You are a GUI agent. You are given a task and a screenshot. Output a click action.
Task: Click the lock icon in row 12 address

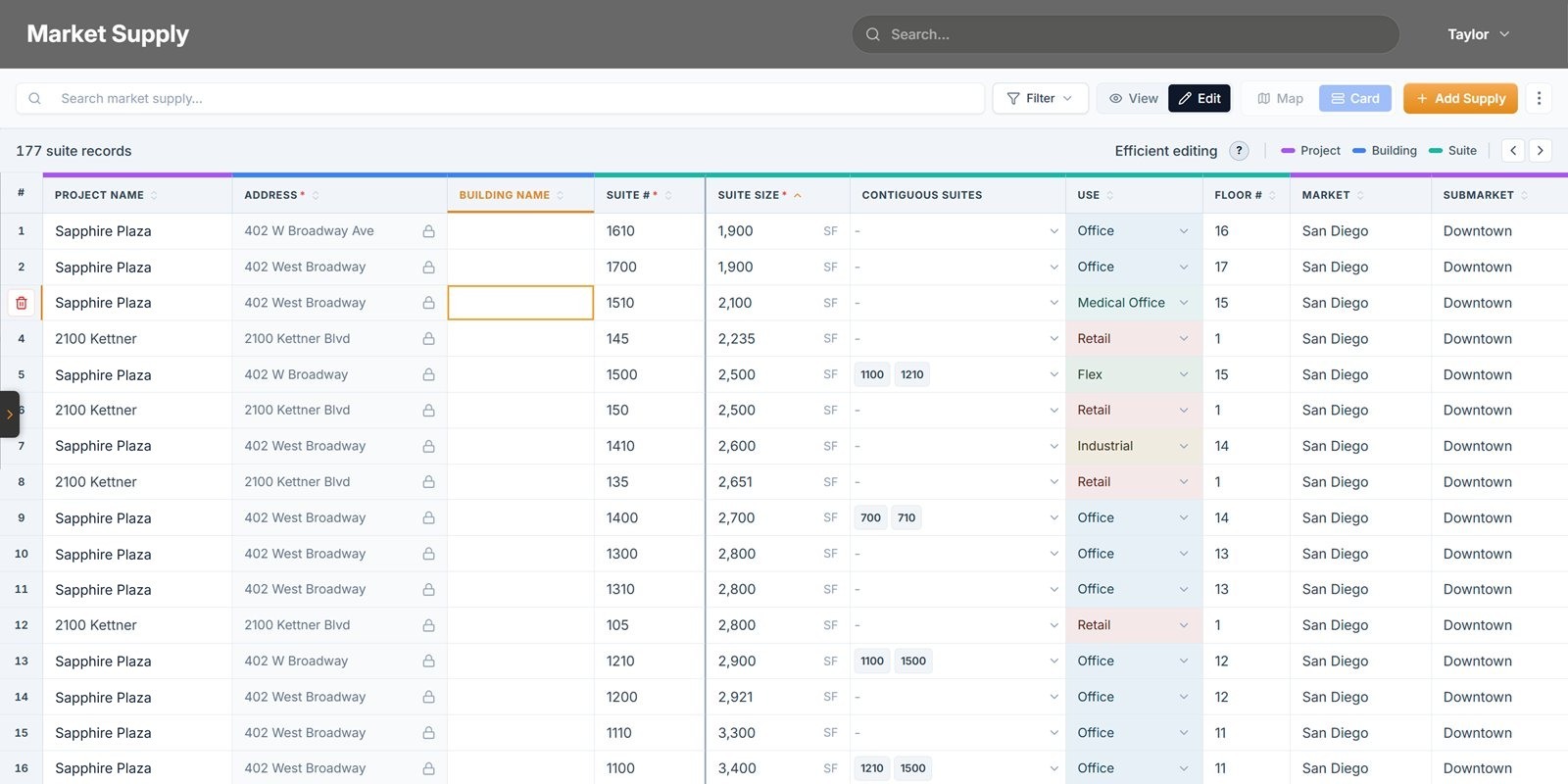pos(428,625)
